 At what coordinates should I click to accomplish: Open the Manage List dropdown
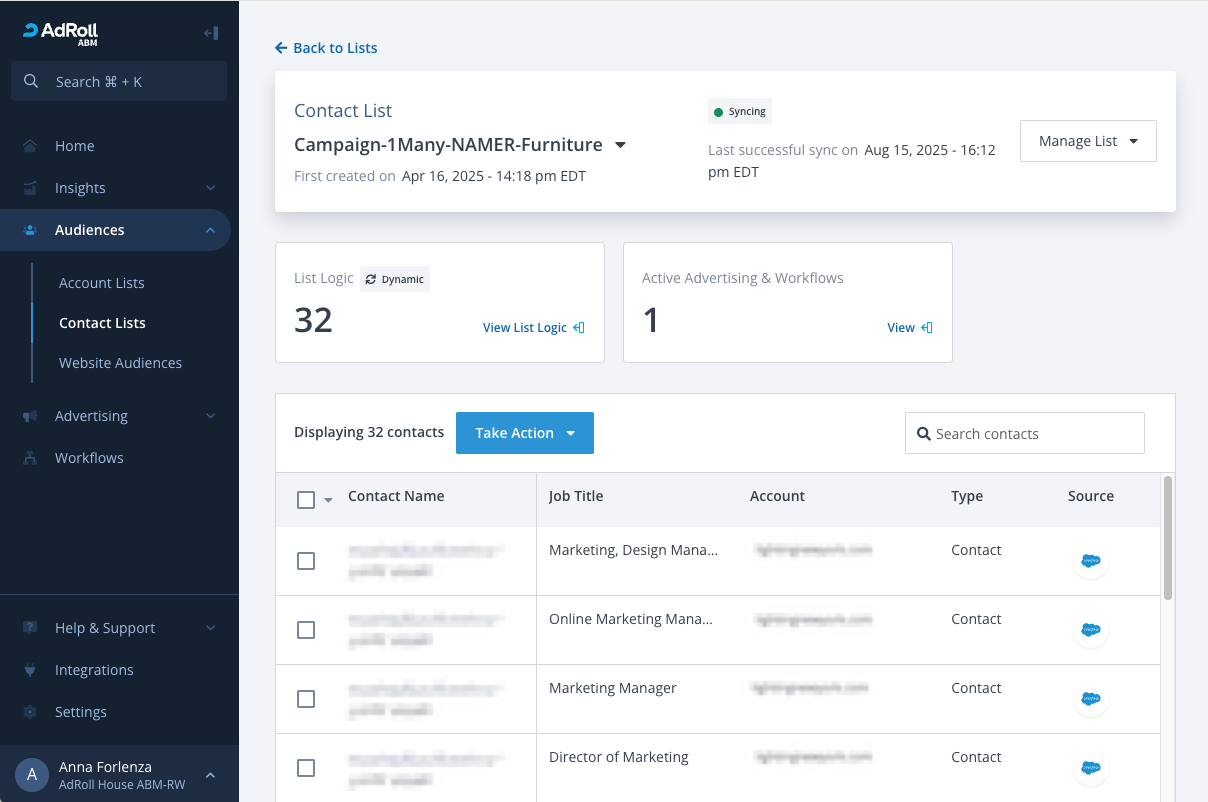1088,141
